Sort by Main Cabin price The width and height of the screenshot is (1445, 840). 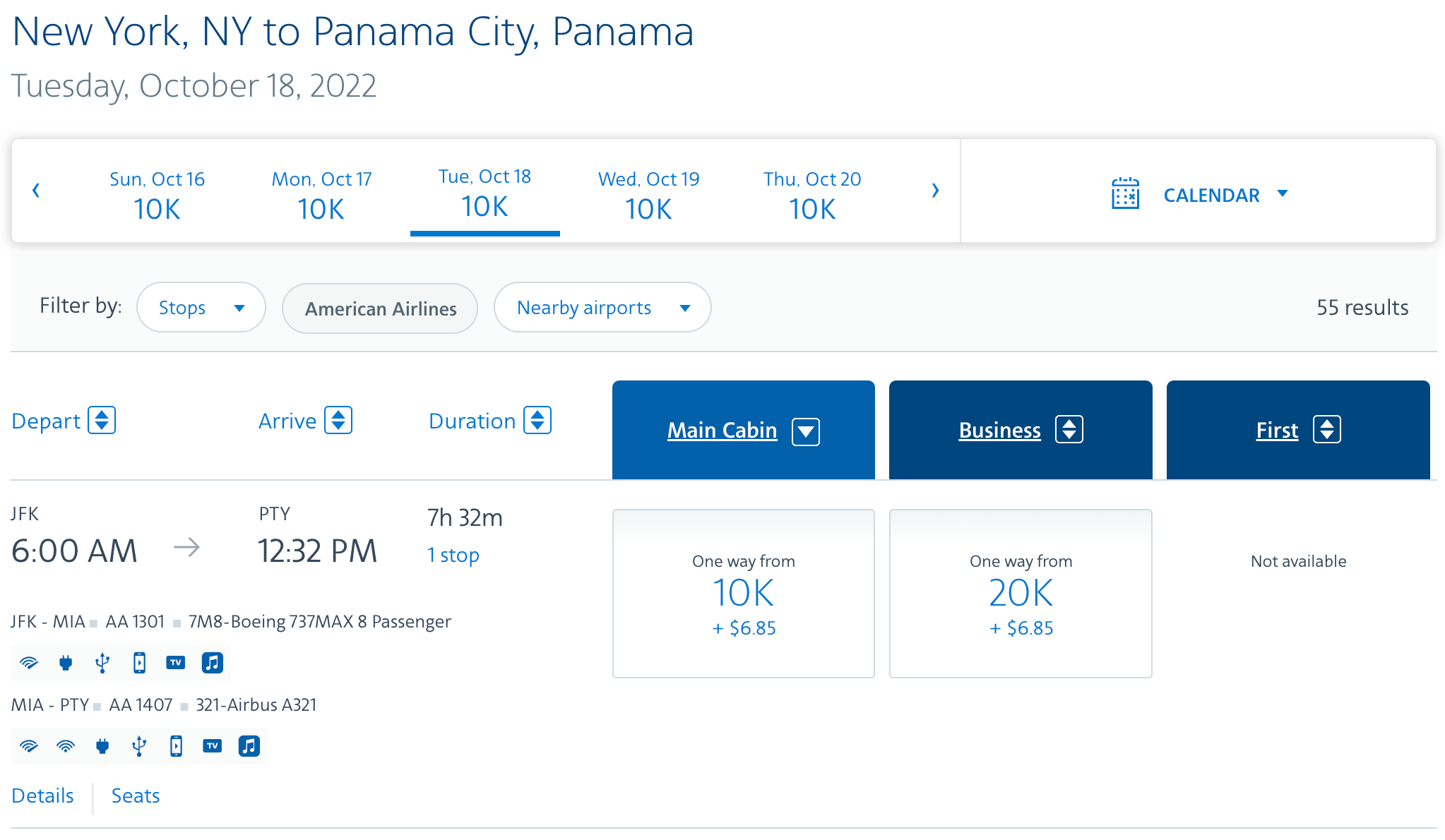pyautogui.click(x=806, y=431)
